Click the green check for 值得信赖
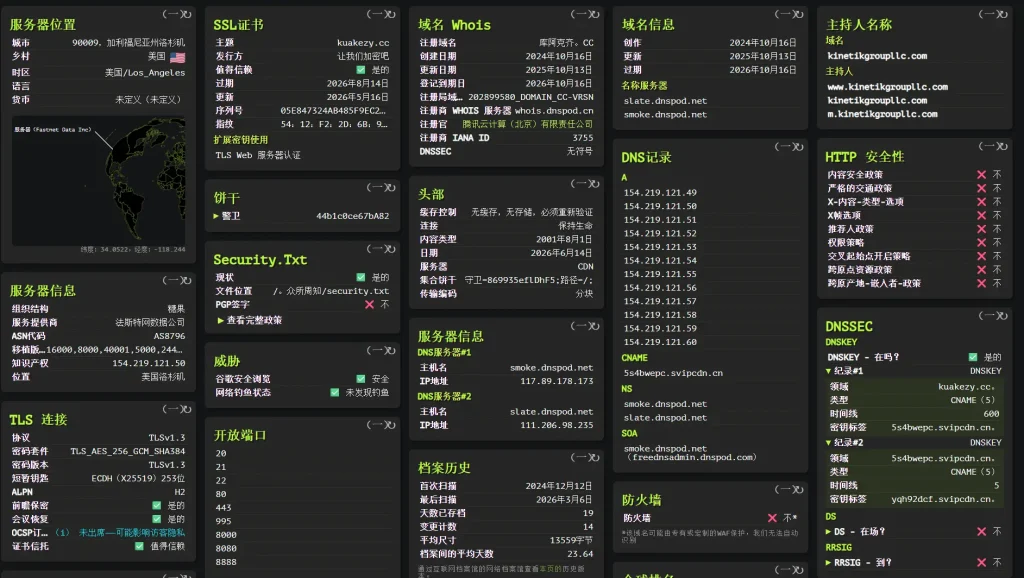Screen dimensions: 1024x578 360,70
